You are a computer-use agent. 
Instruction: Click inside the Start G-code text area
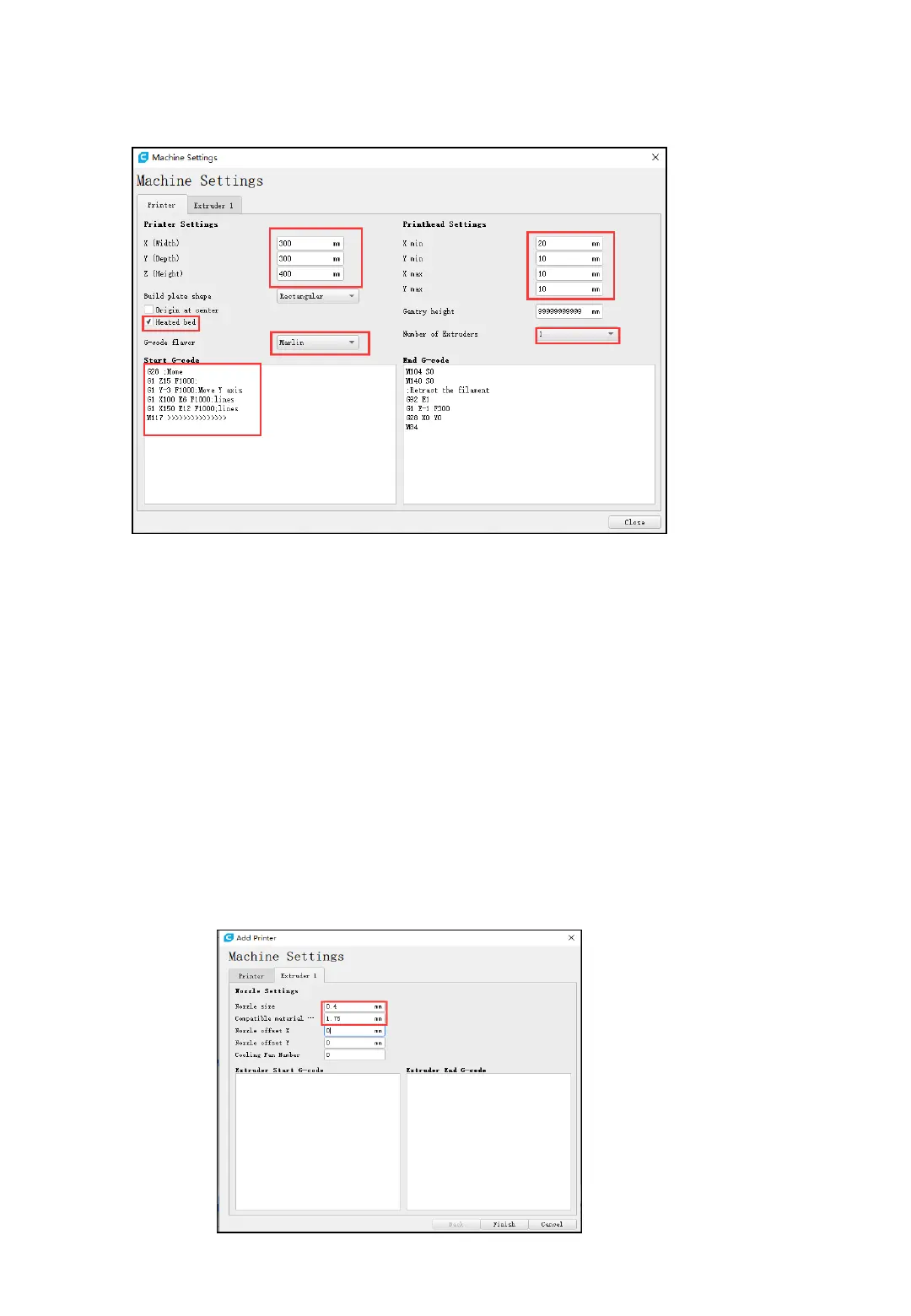pos(270,434)
